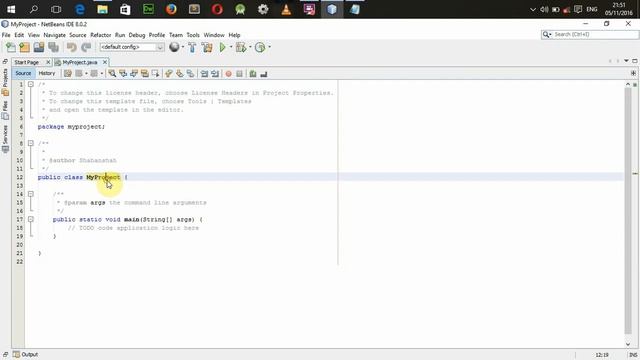
Task: Switch to the Start Page tab
Action: pos(27,62)
